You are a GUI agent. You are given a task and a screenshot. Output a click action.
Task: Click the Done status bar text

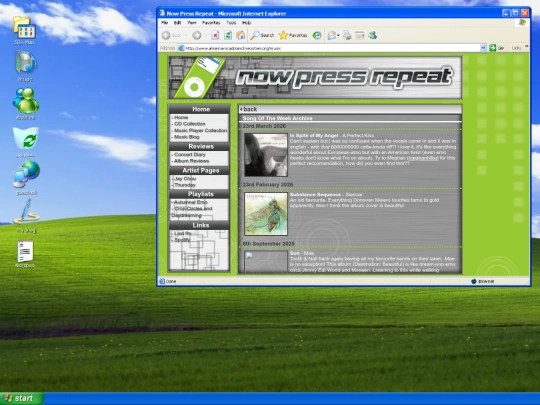coord(171,281)
